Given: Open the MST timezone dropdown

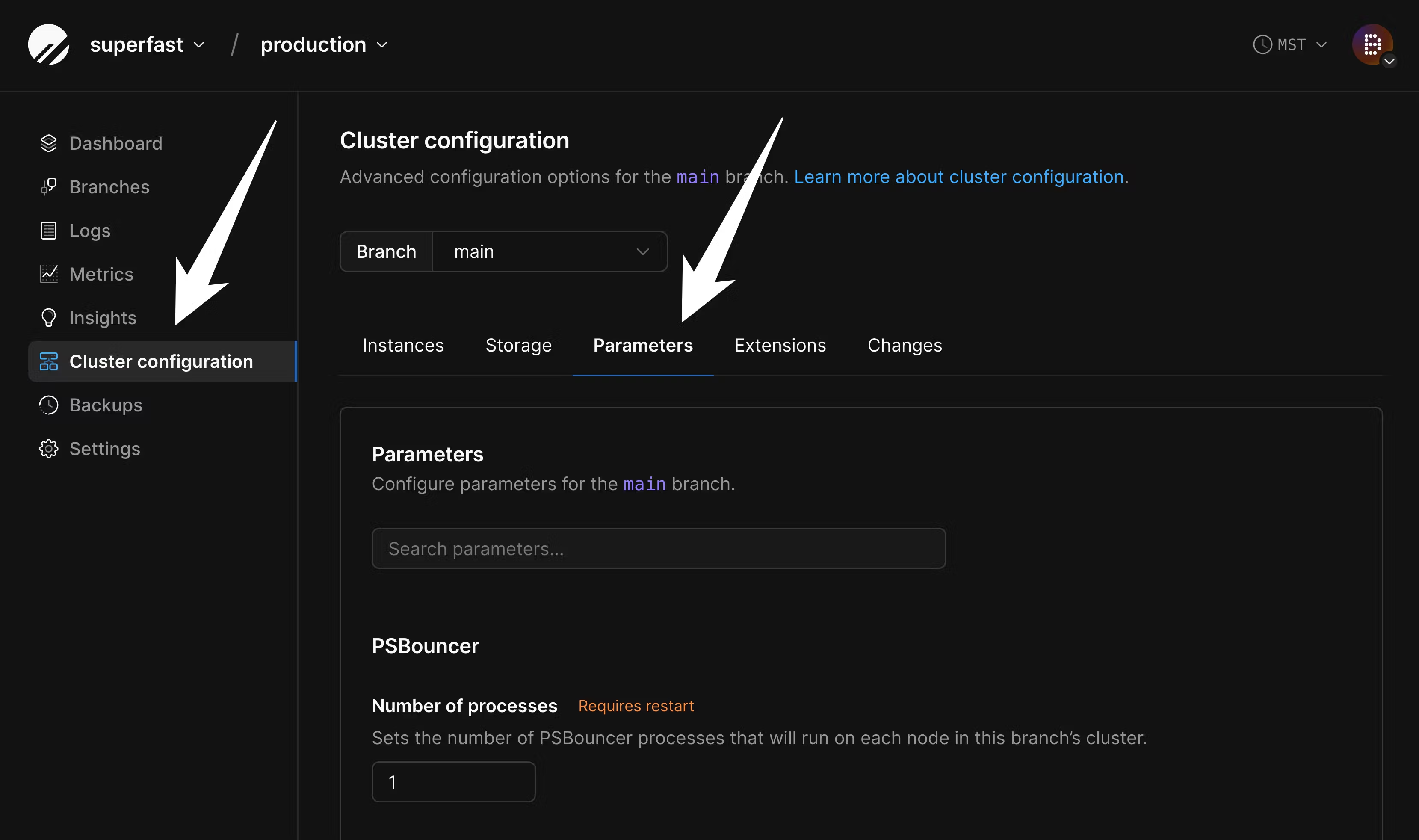Looking at the screenshot, I should pyautogui.click(x=1291, y=44).
